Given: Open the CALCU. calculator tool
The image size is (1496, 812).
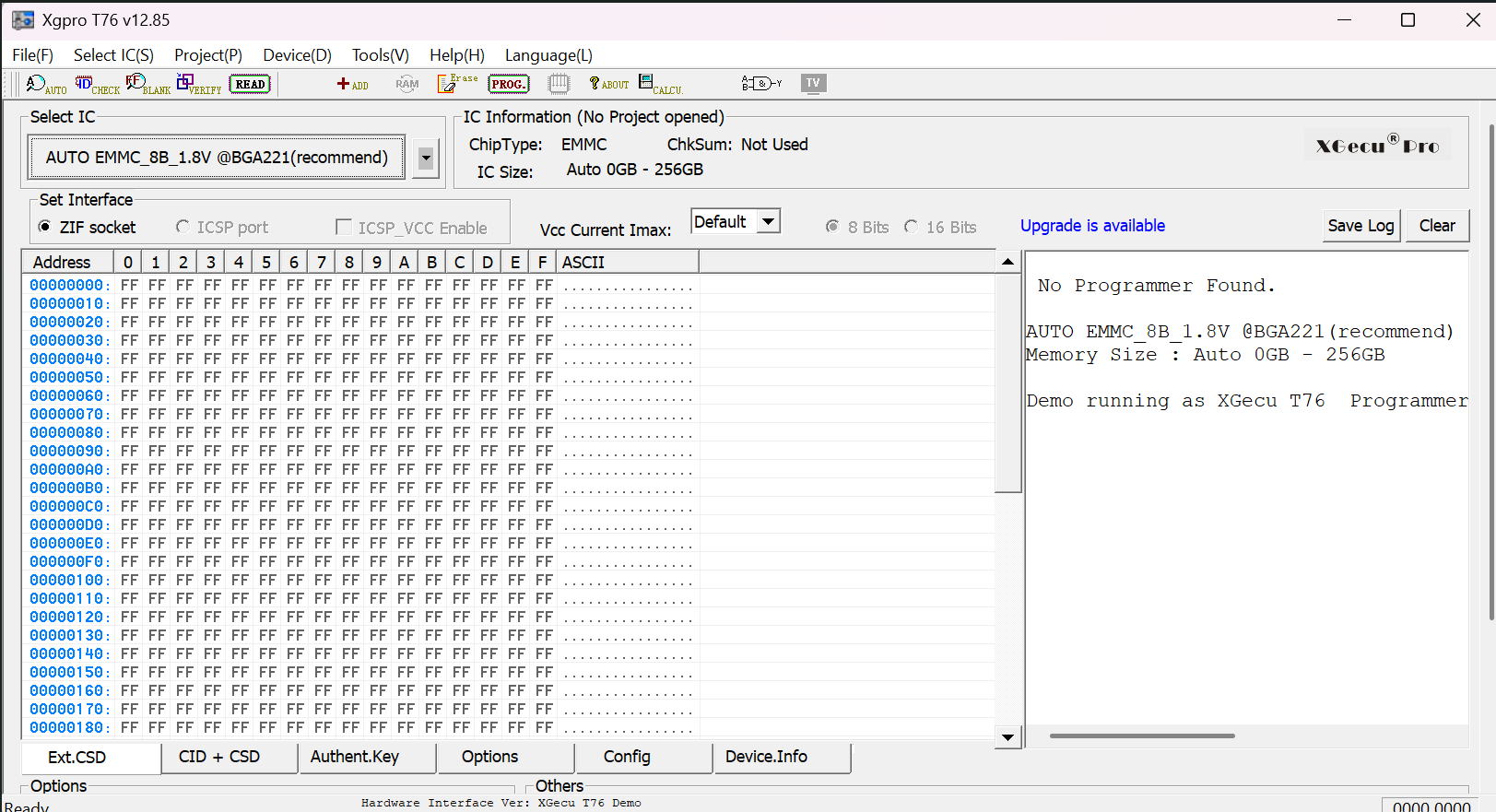Looking at the screenshot, I should tap(659, 85).
